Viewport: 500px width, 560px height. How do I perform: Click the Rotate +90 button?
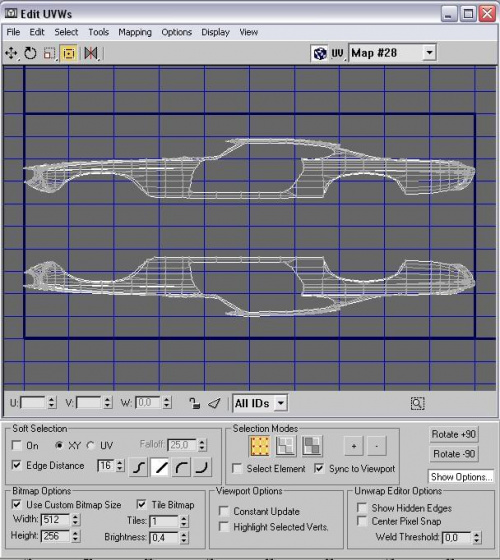point(454,434)
